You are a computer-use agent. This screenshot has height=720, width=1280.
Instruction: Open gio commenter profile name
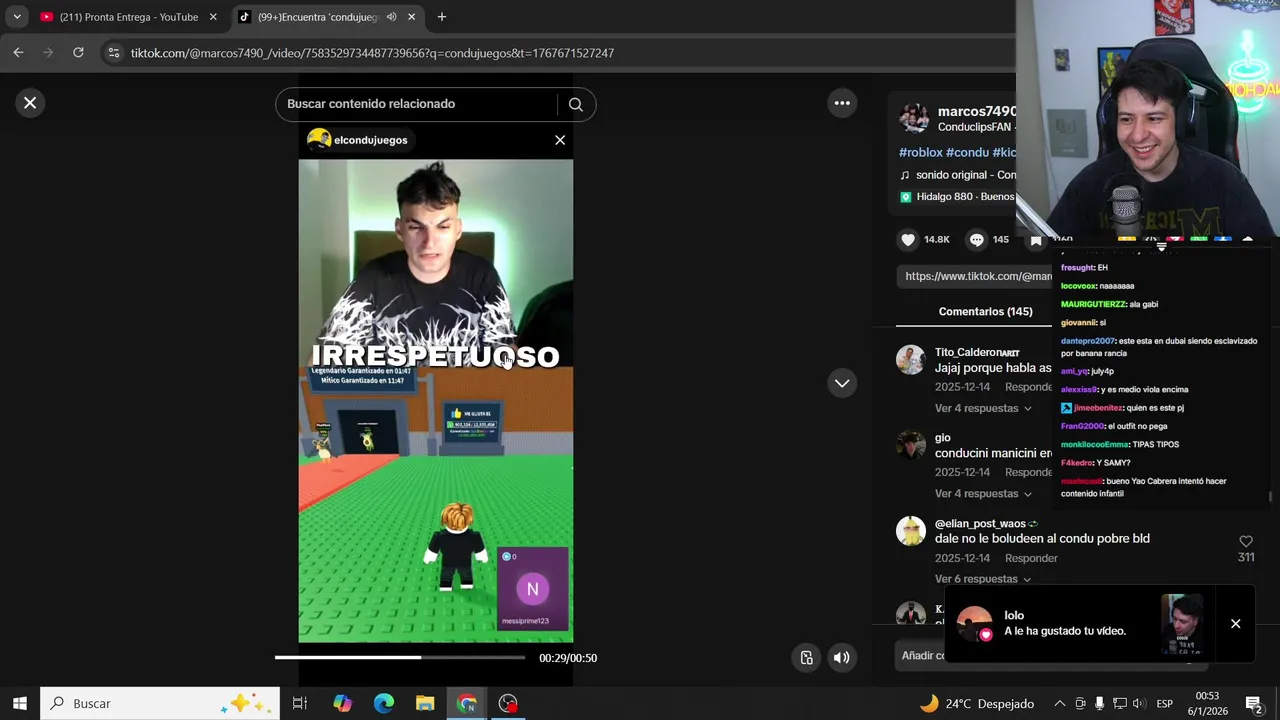pyautogui.click(x=942, y=438)
